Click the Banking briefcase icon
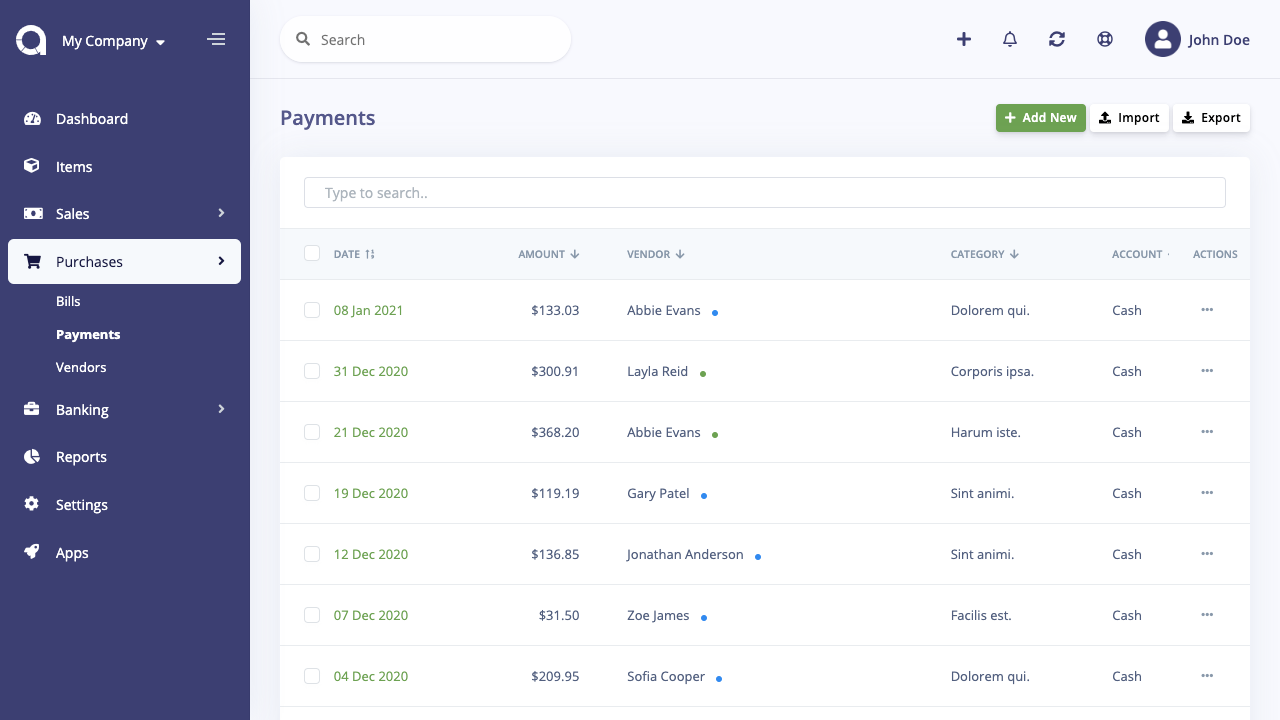This screenshot has width=1280, height=720. click(x=32, y=409)
